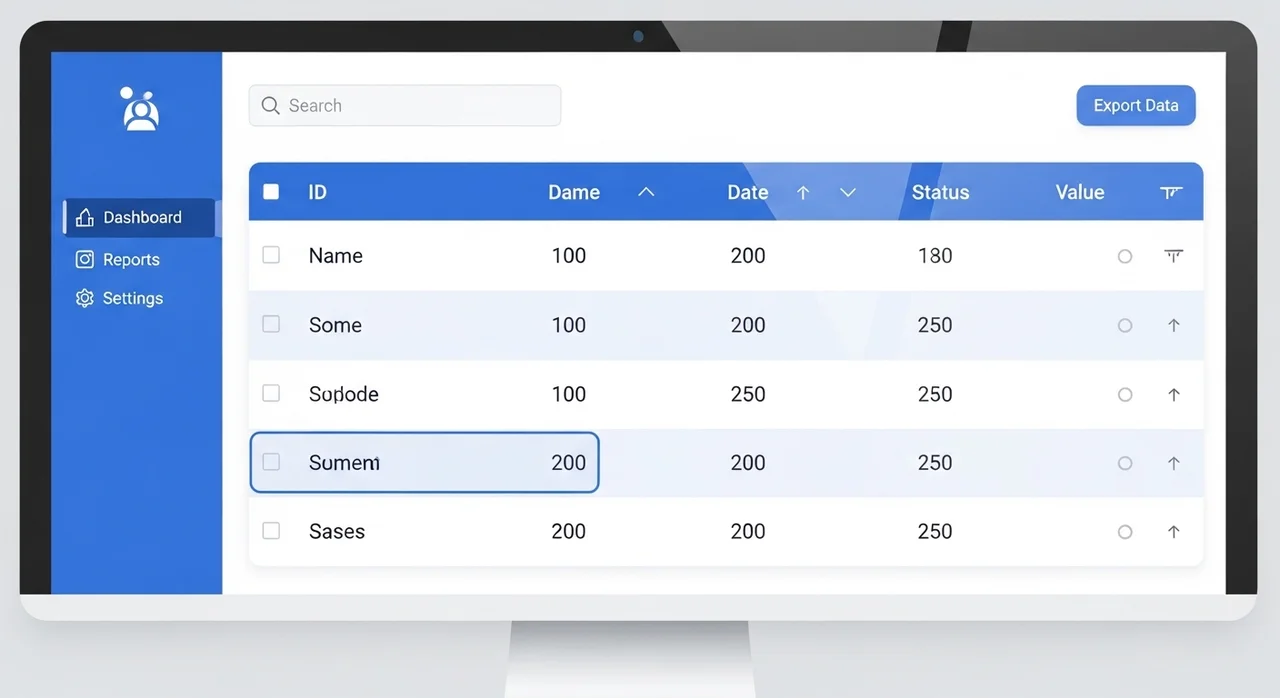Click the users logo icon in the sidebar

[140, 109]
